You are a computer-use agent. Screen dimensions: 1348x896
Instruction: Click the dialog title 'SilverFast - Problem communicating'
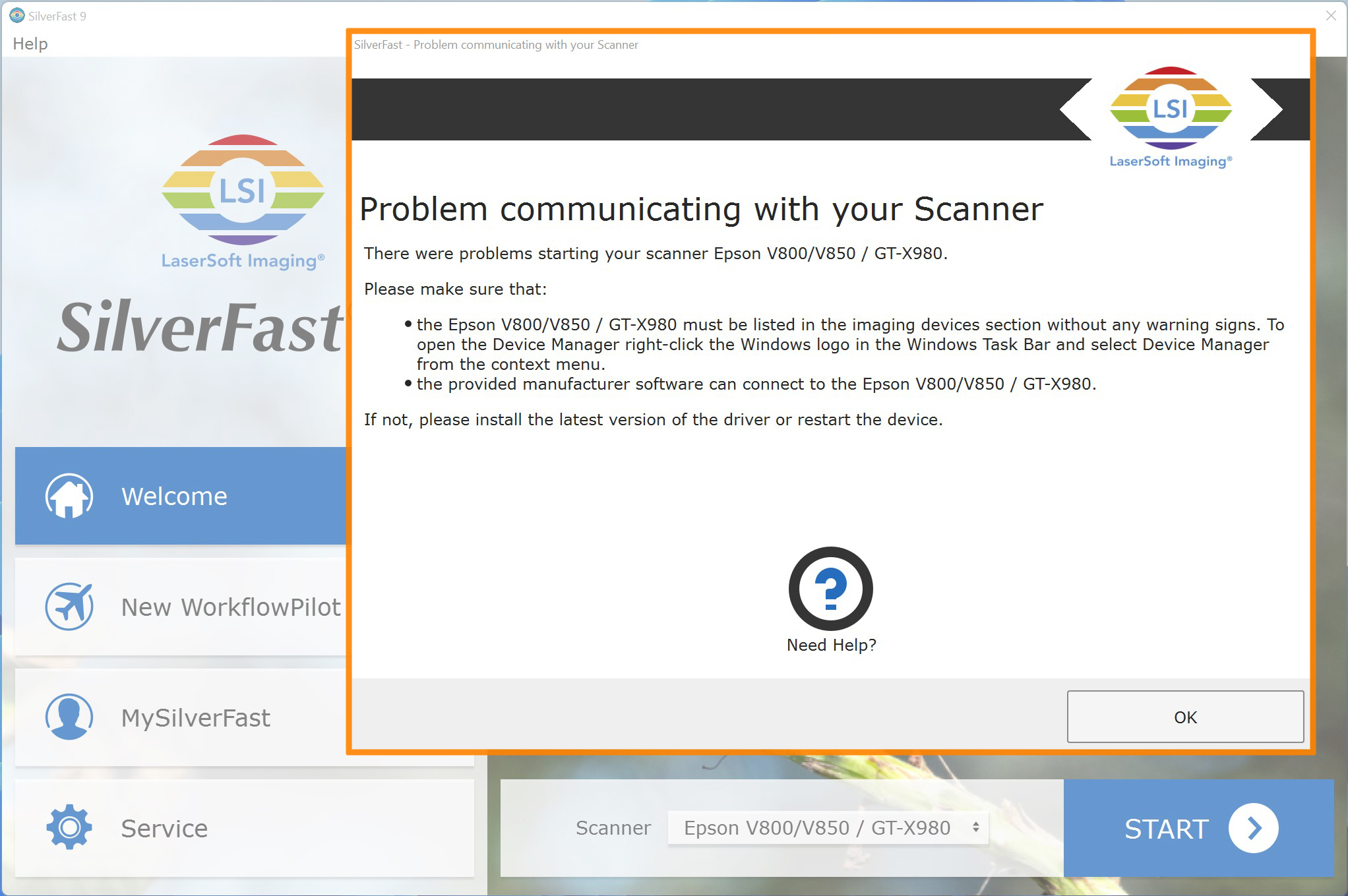tap(496, 45)
